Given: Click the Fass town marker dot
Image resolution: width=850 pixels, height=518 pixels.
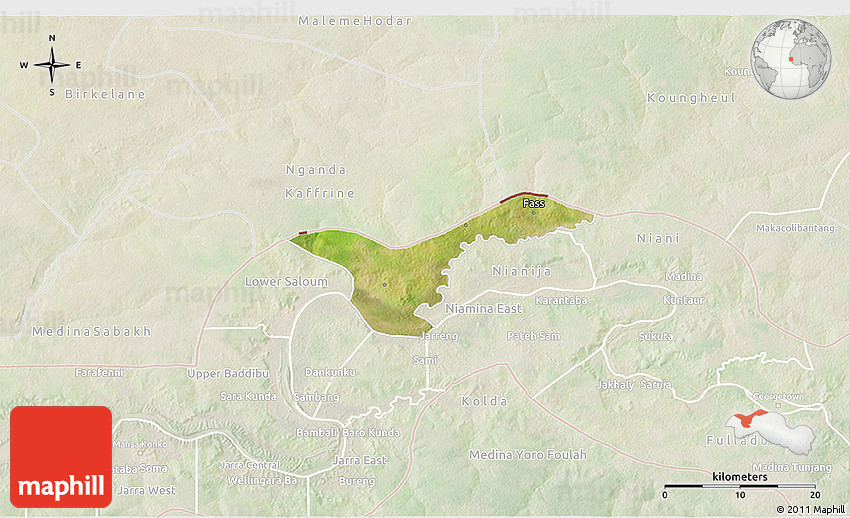Looking at the screenshot, I should [534, 212].
